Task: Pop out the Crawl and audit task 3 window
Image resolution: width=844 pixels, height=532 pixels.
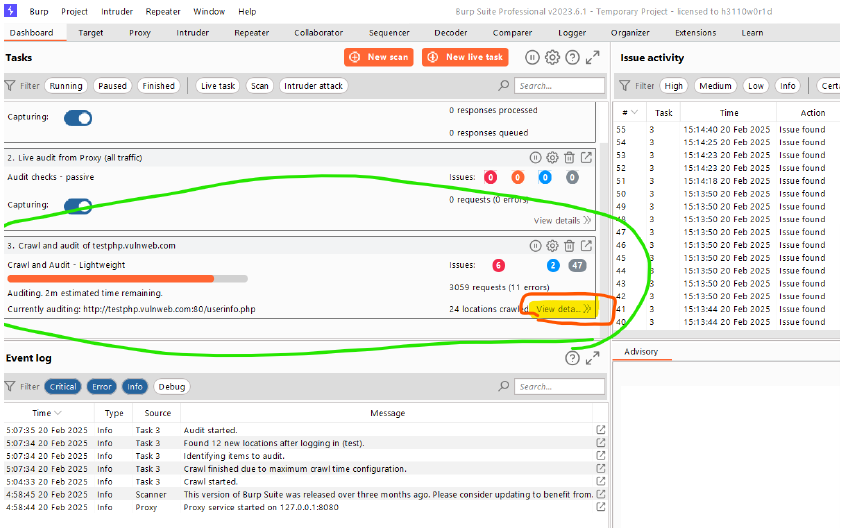Action: [x=586, y=246]
